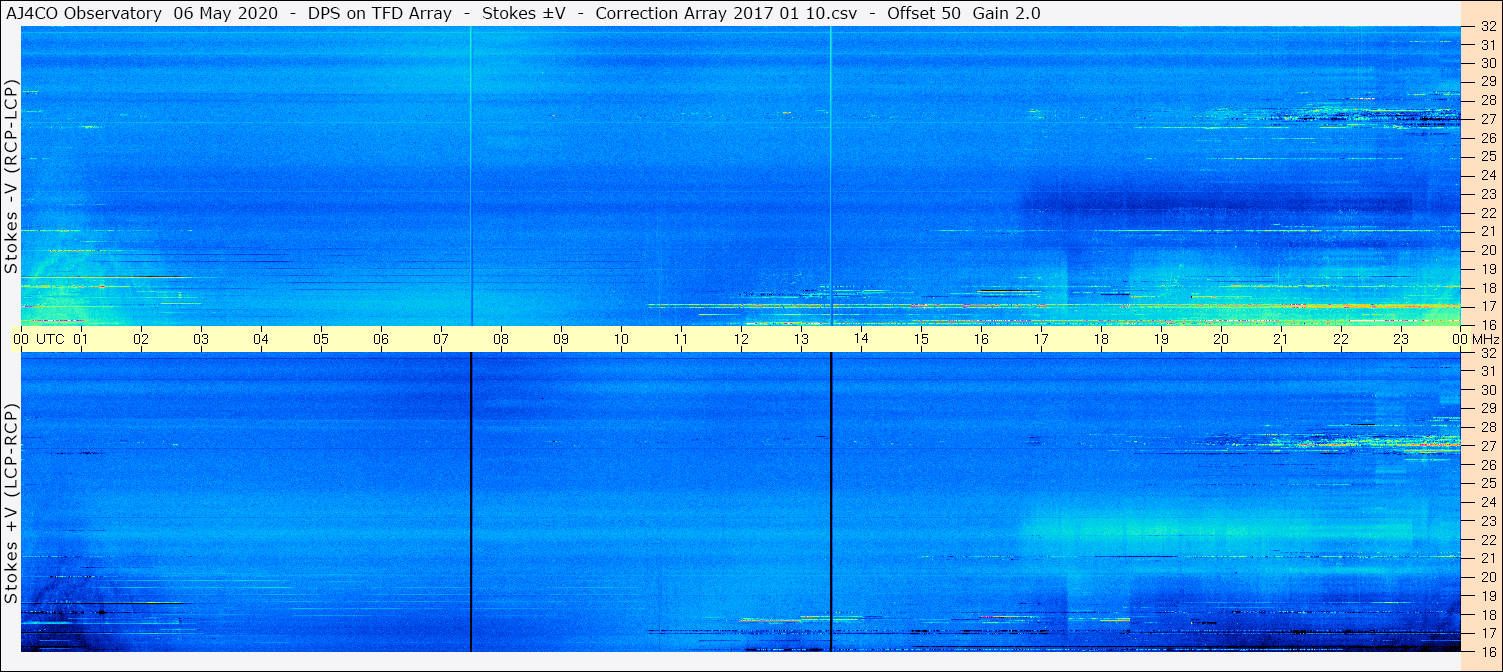1503x672 pixels.
Task: Click the black vertical line near 07:30 in Stokes +V
Action: click(x=471, y=503)
